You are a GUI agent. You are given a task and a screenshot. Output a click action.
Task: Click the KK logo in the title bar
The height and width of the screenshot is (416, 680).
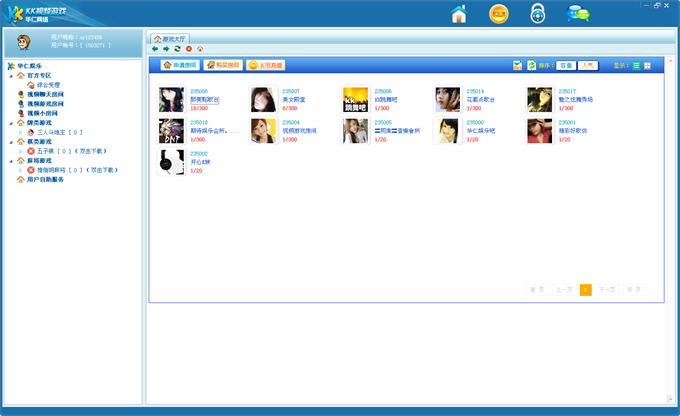coord(16,14)
